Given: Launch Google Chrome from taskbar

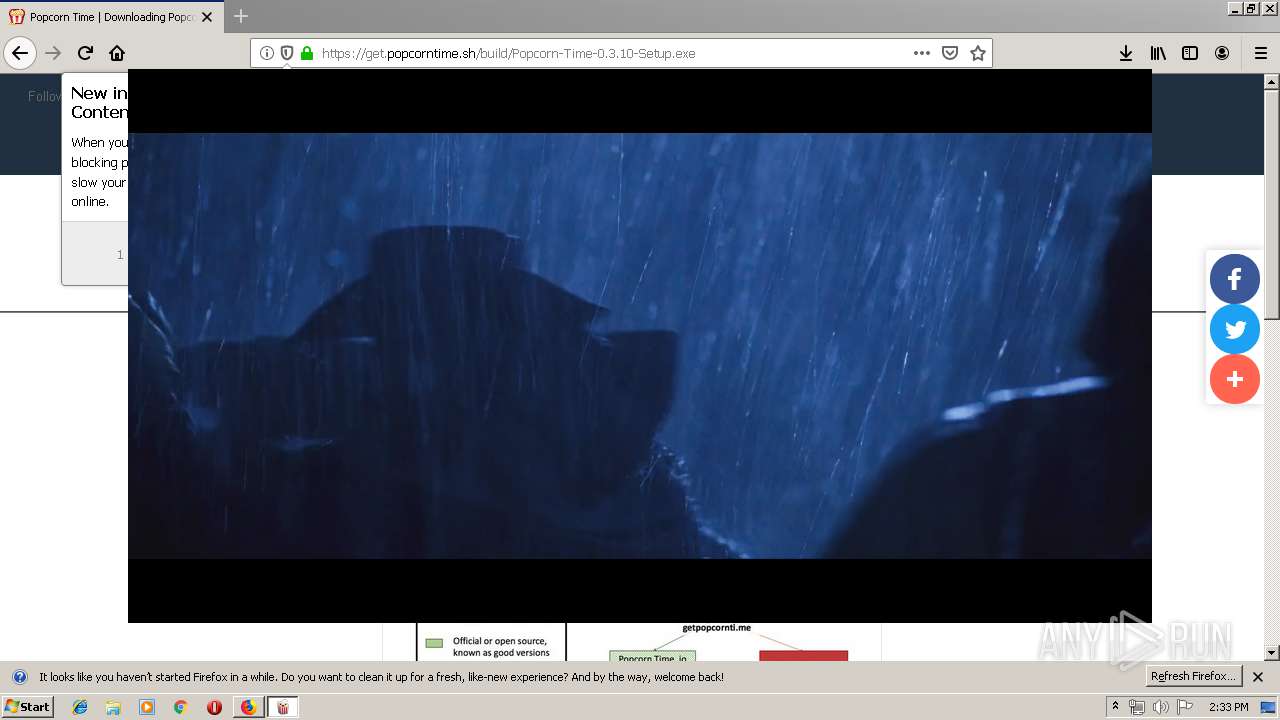Looking at the screenshot, I should [180, 707].
